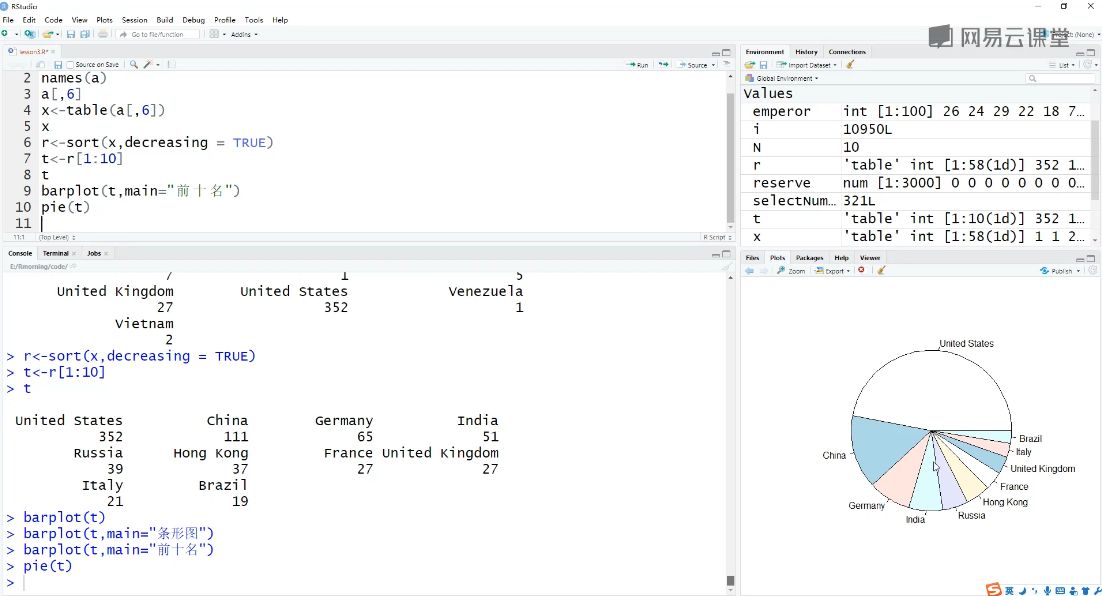Go to previous plot with back arrow
1102x596 pixels.
[x=749, y=271]
